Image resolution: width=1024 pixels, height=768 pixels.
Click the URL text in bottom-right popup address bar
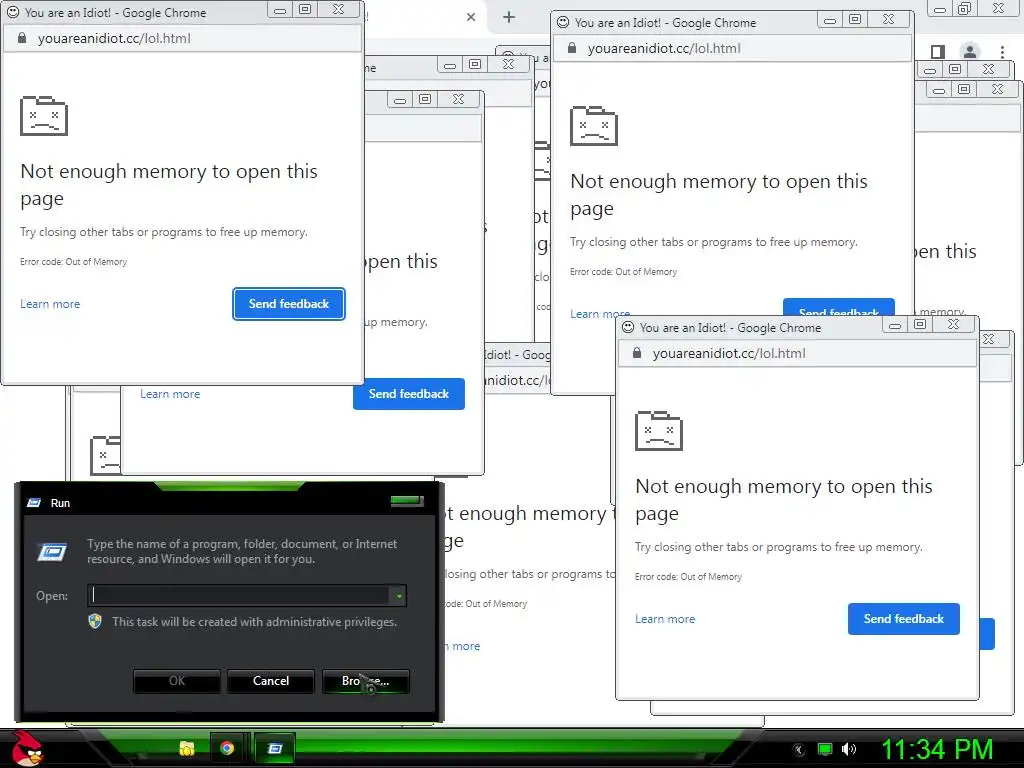tap(729, 353)
